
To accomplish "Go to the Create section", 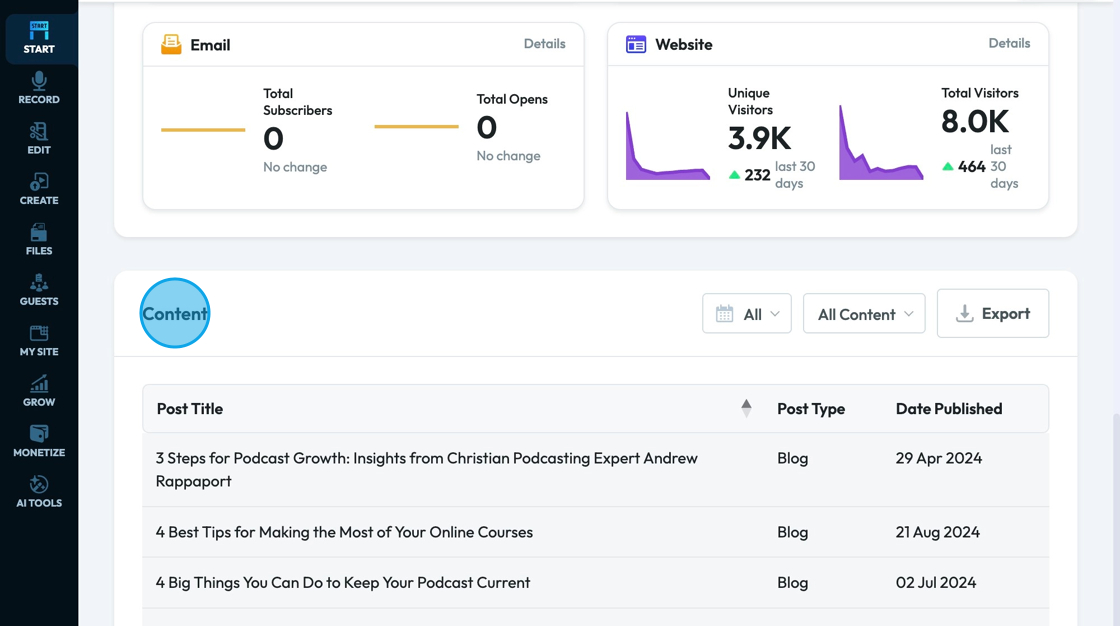I will point(39,189).
